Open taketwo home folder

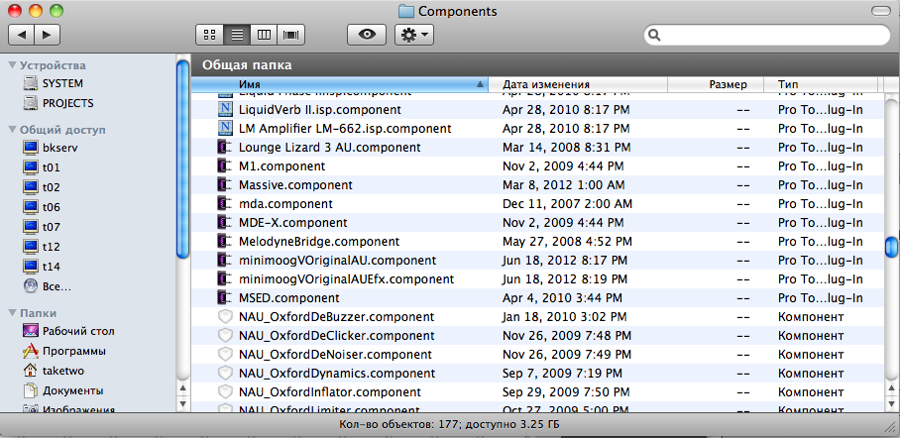click(53, 371)
